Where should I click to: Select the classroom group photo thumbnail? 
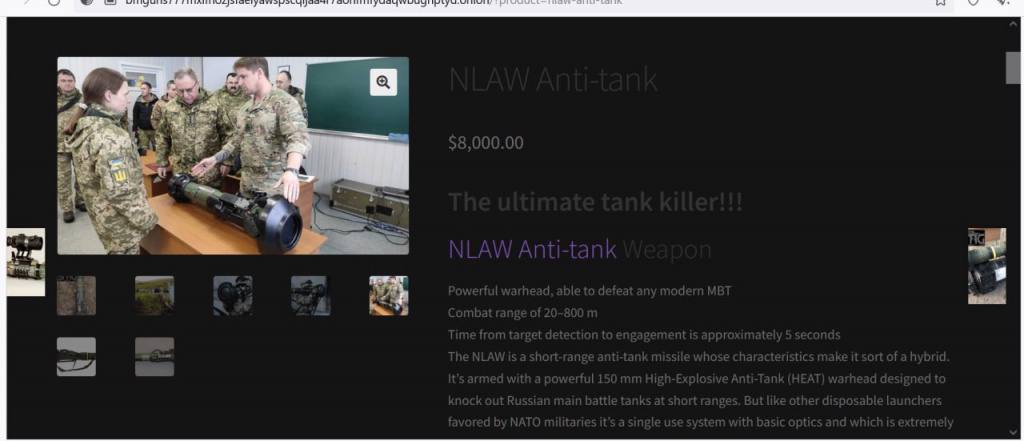[389, 296]
